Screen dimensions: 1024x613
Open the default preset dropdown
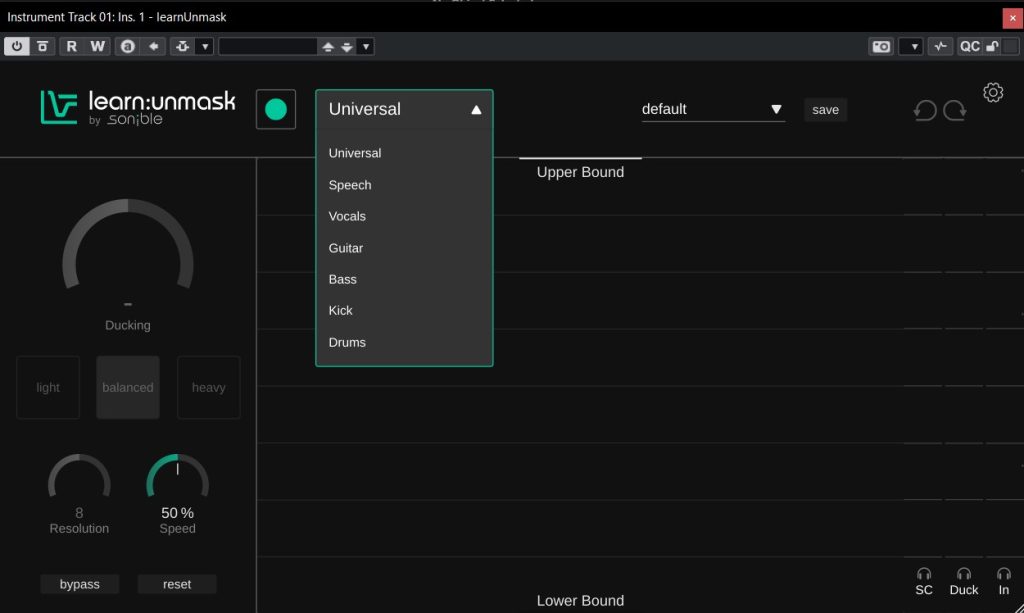click(712, 109)
